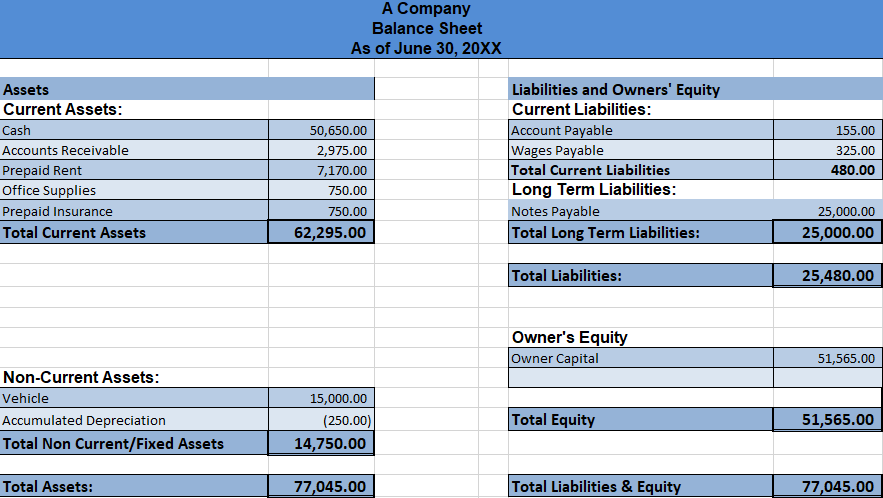Screen dimensions: 883x498
Task: Click the 'Current Liabilities:' heading
Action: click(x=581, y=109)
